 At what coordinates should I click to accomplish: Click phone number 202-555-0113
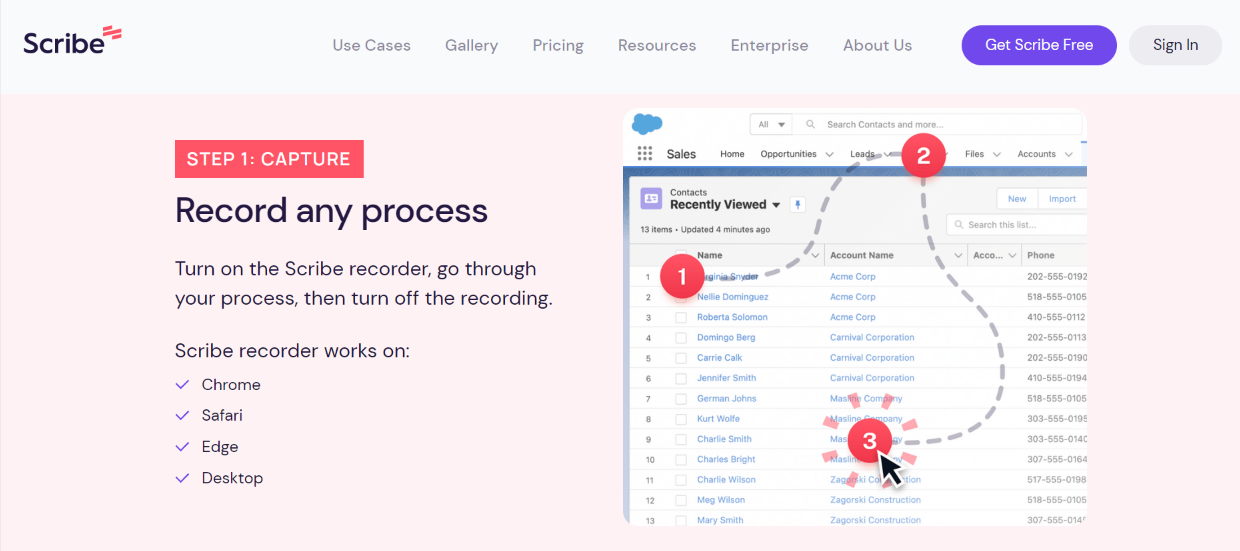[1056, 337]
